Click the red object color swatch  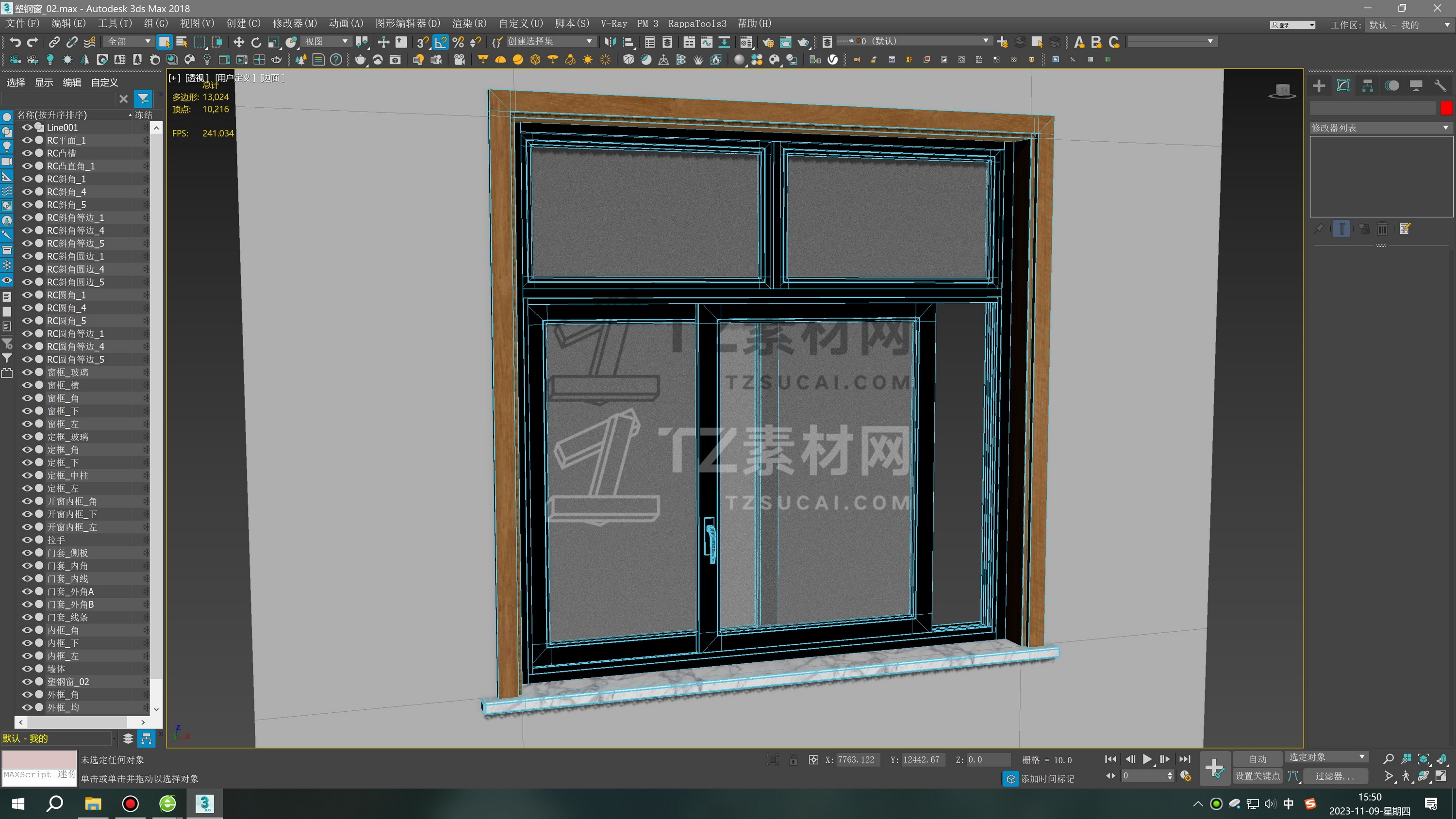1446,108
